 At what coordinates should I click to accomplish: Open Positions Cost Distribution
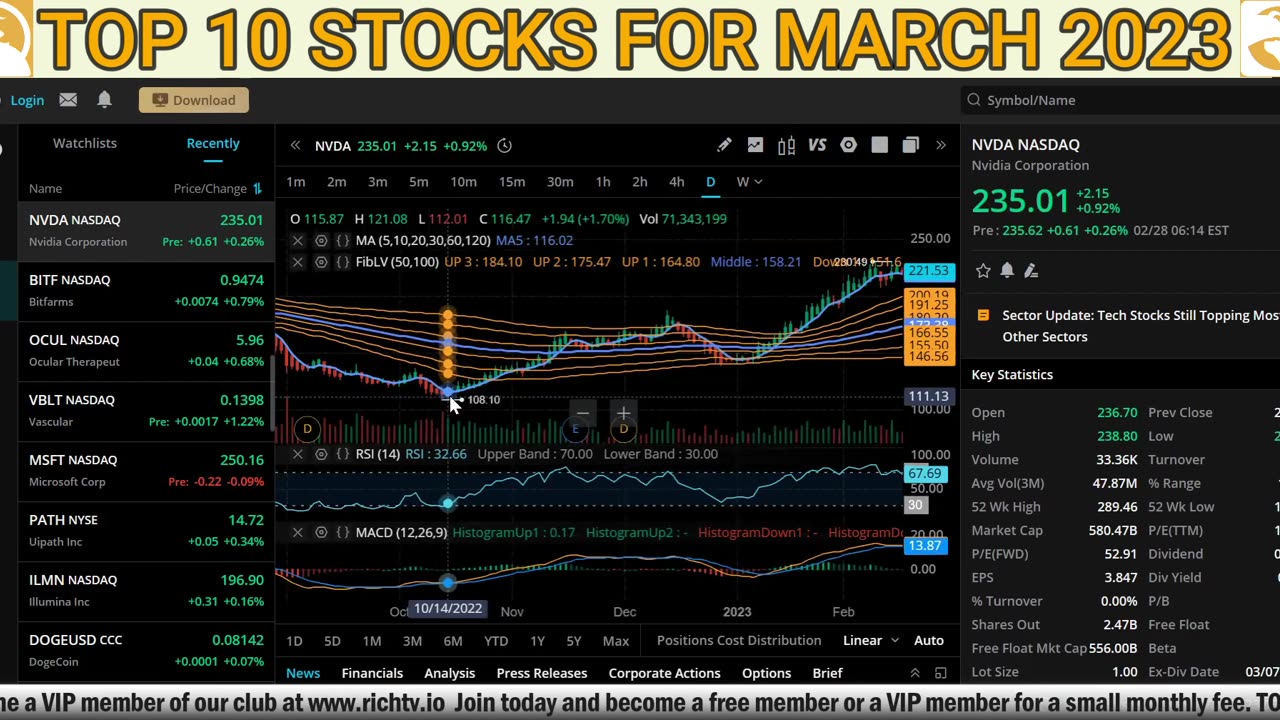tap(739, 641)
